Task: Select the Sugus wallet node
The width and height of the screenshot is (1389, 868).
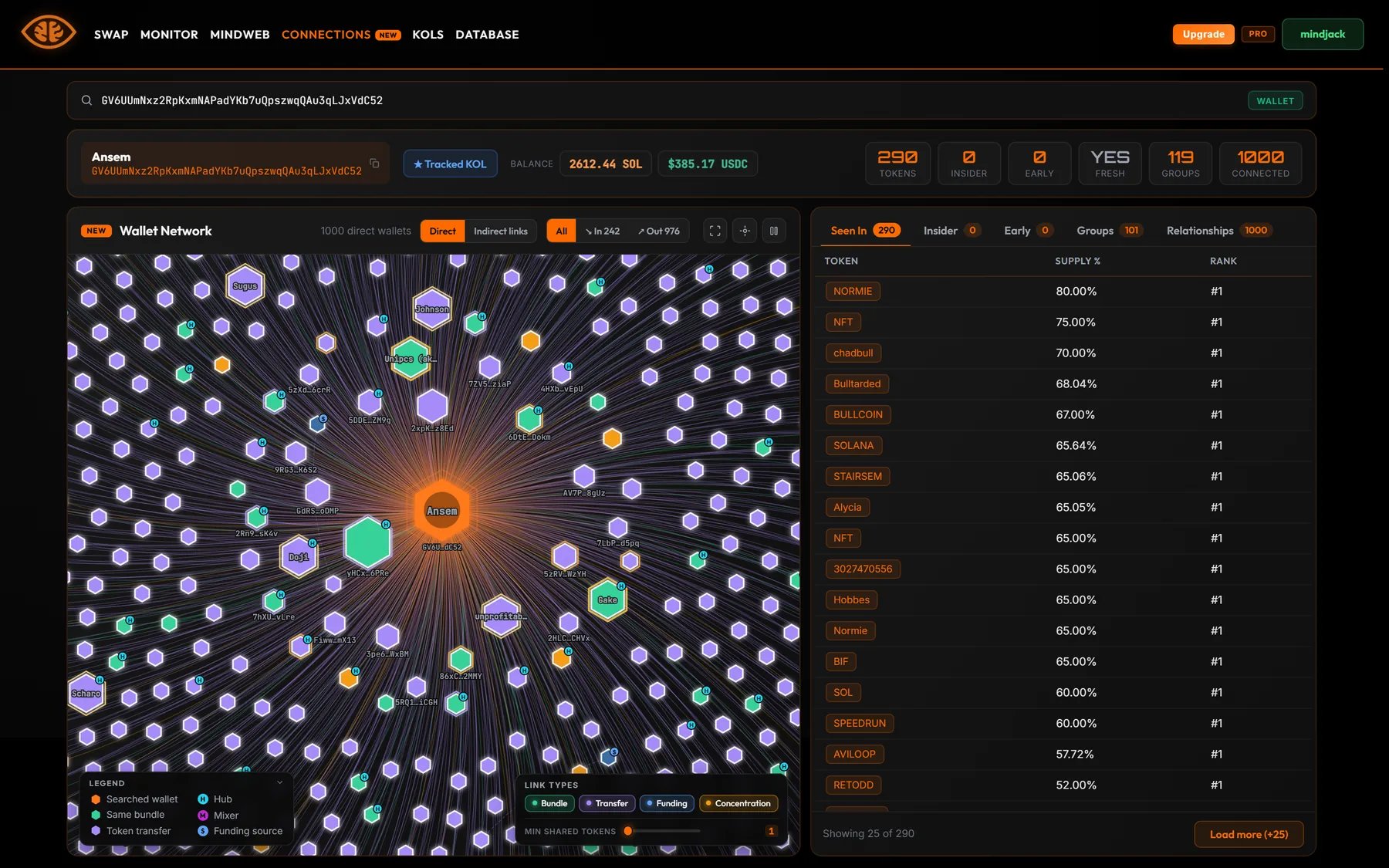Action: 245,285
